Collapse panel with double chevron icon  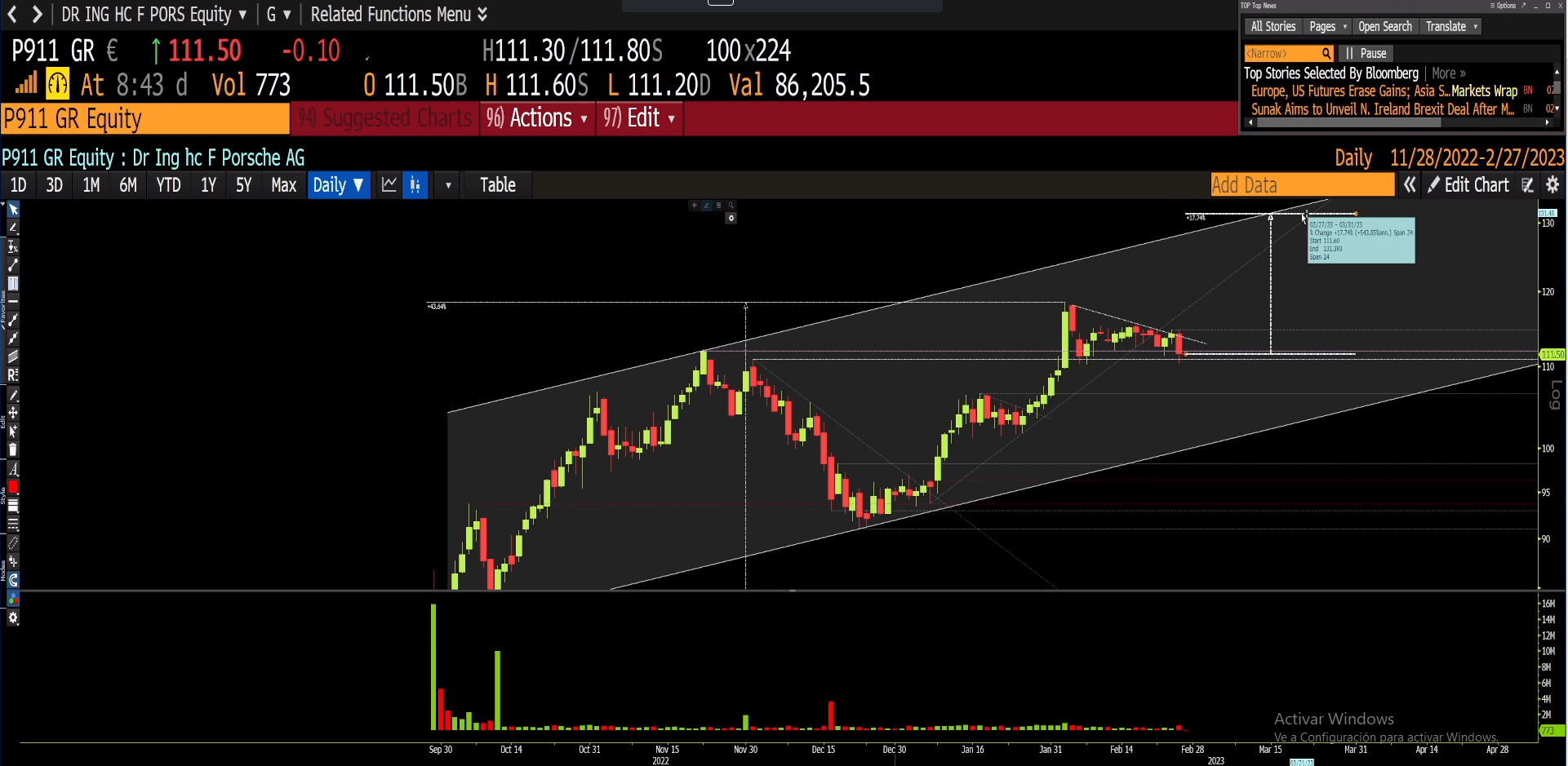click(x=1410, y=185)
